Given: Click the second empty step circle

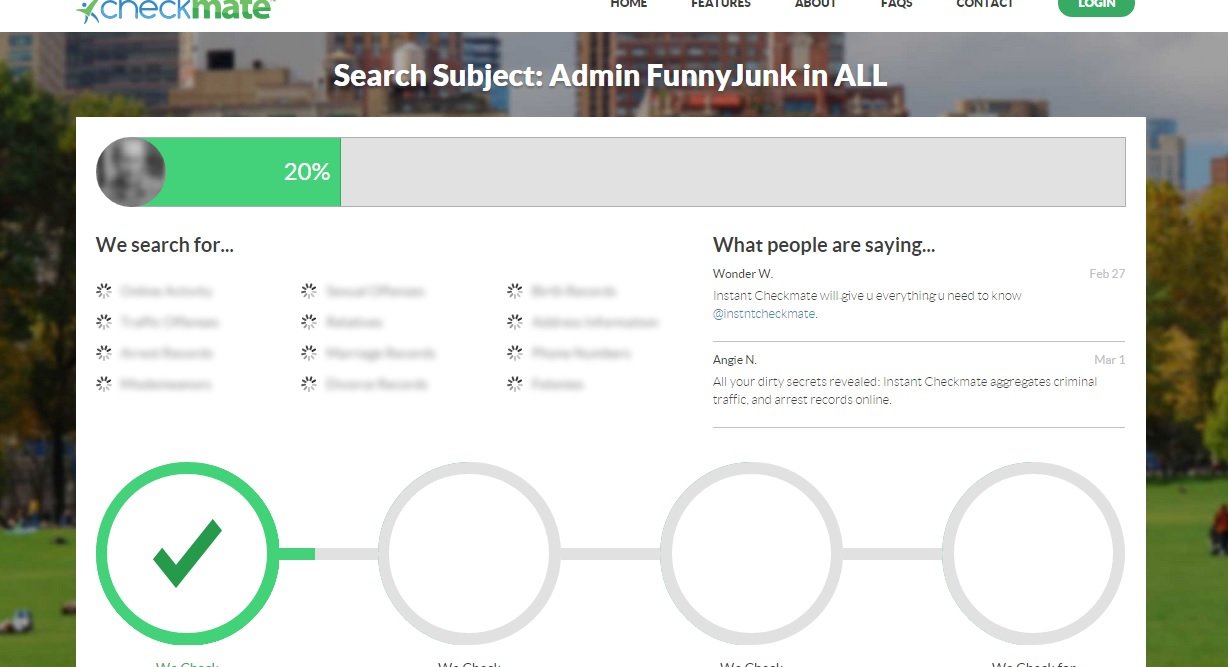Looking at the screenshot, I should coord(469,553).
